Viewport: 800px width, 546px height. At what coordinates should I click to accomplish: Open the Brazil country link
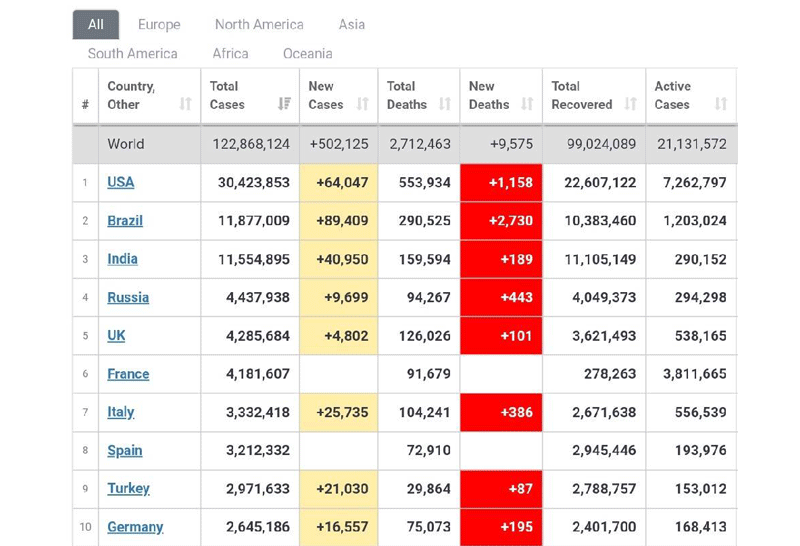[x=125, y=220]
